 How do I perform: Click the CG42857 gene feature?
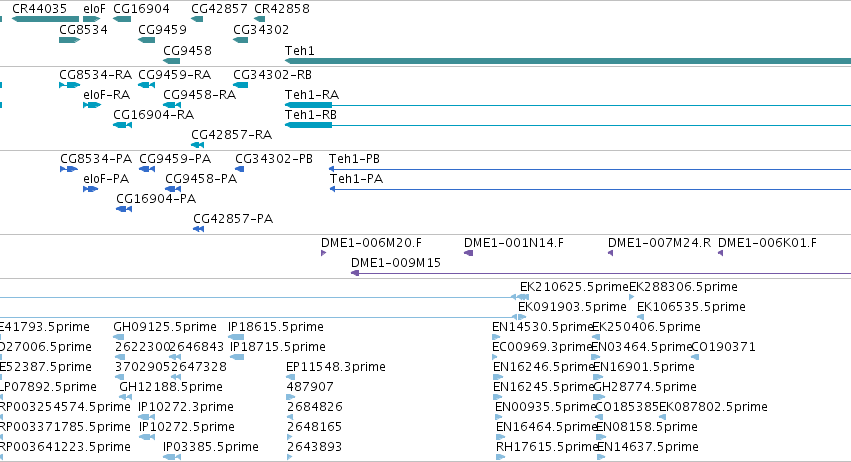tap(197, 19)
